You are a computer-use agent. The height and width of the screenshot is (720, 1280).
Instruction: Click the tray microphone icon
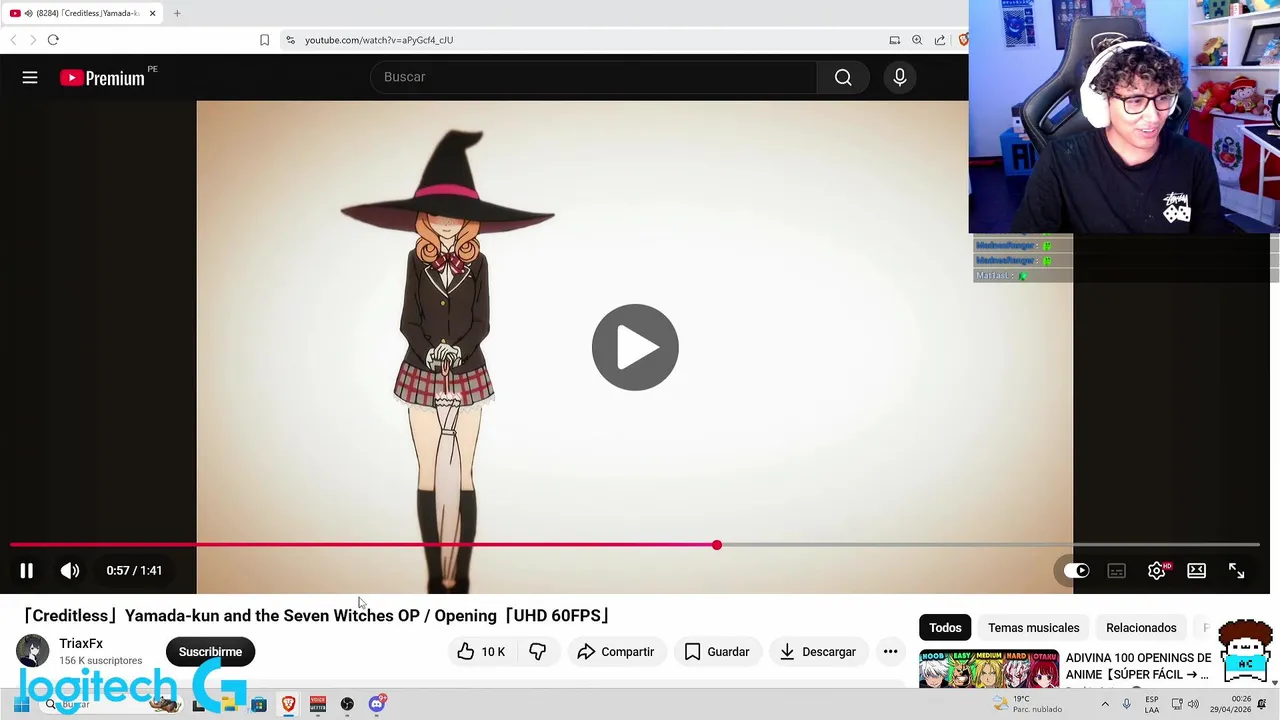1127,704
